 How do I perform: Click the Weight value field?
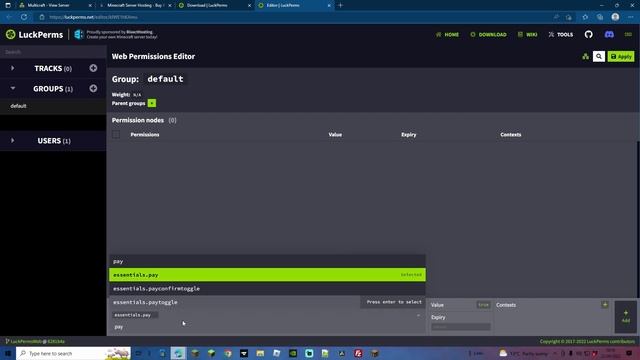pyautogui.click(x=137, y=95)
